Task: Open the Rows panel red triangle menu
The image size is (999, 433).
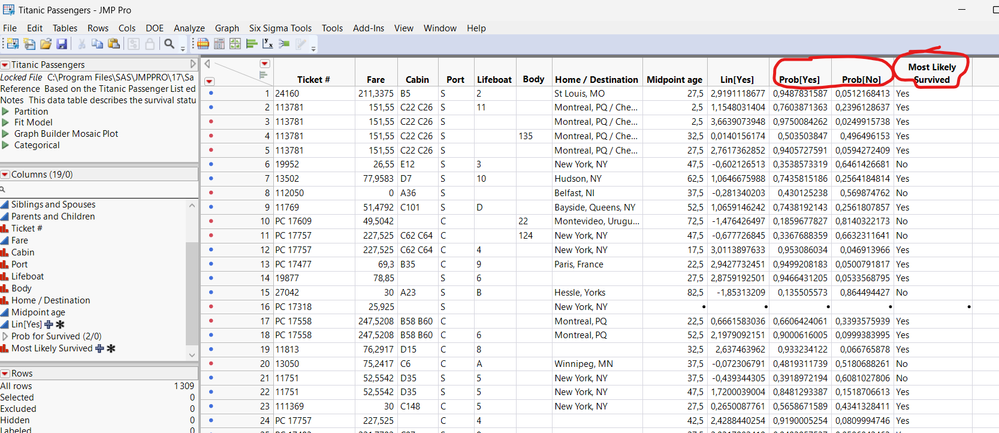Action: tap(6, 372)
